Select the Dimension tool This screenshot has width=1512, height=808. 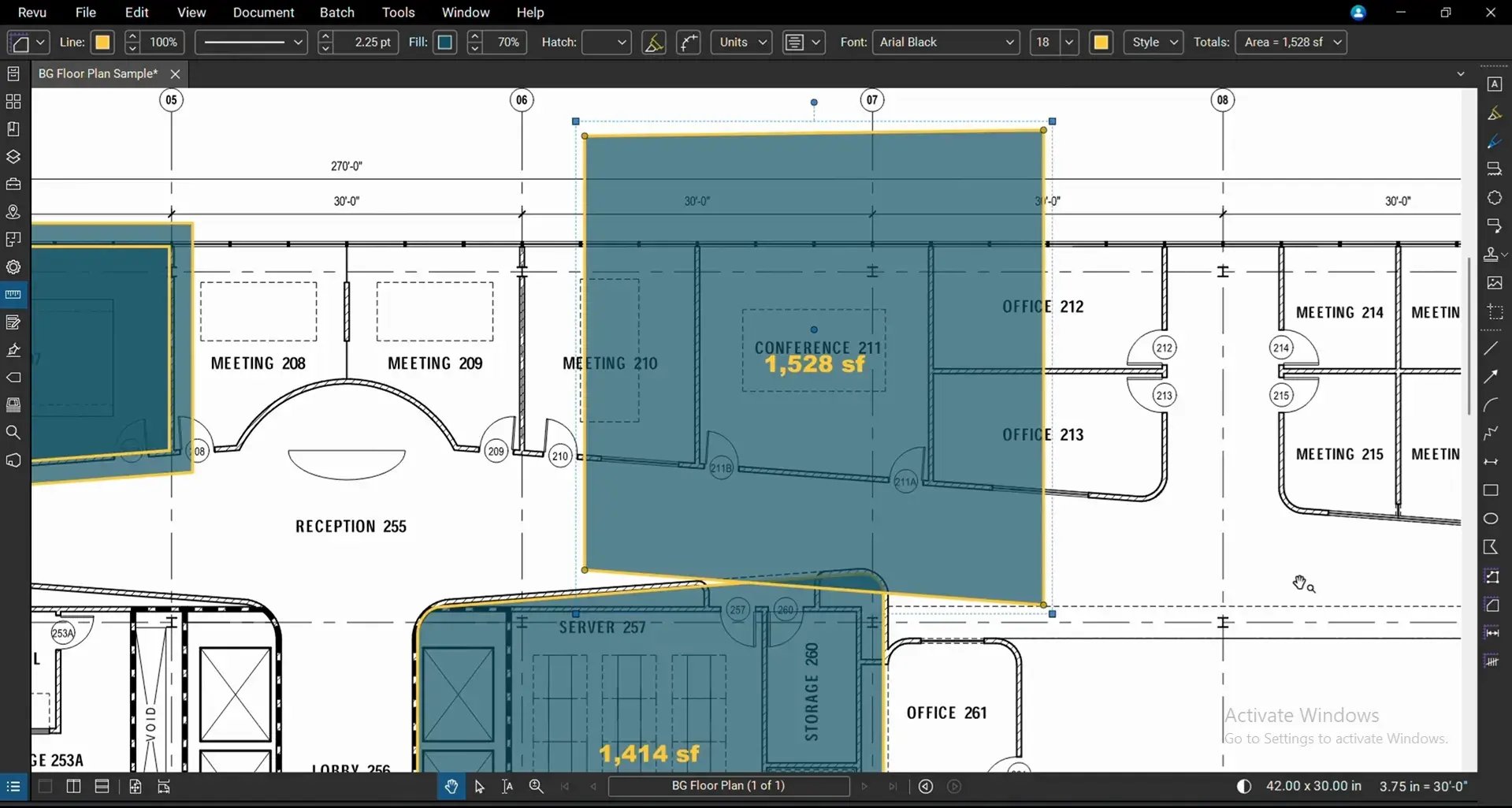1491,462
